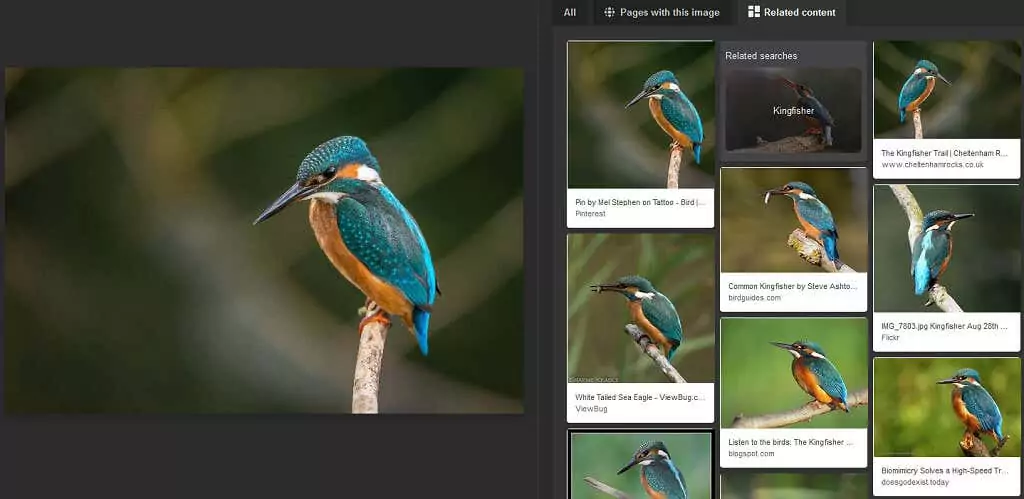Click the large kingfisher main image

264,240
